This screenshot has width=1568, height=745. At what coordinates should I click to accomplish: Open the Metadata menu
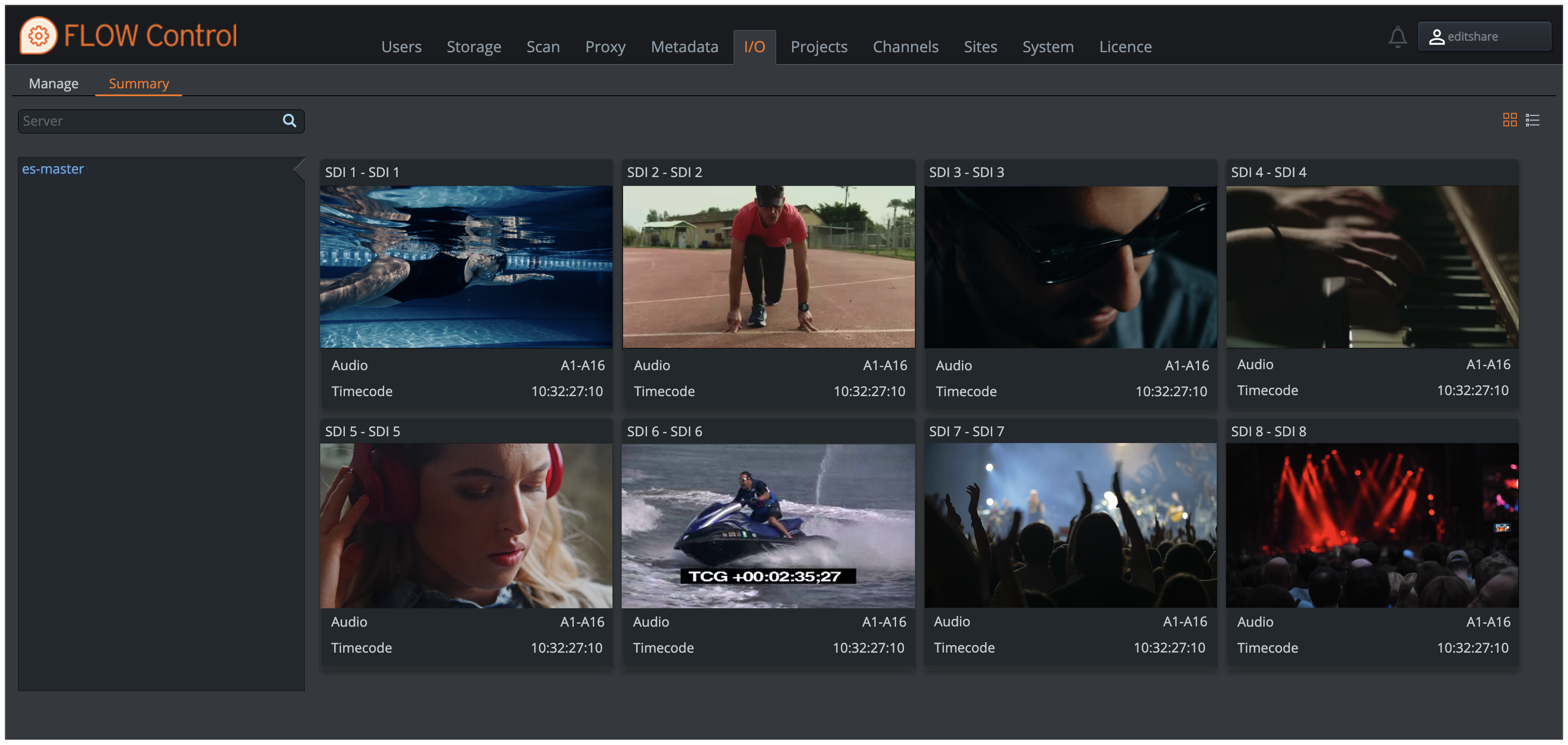click(684, 47)
